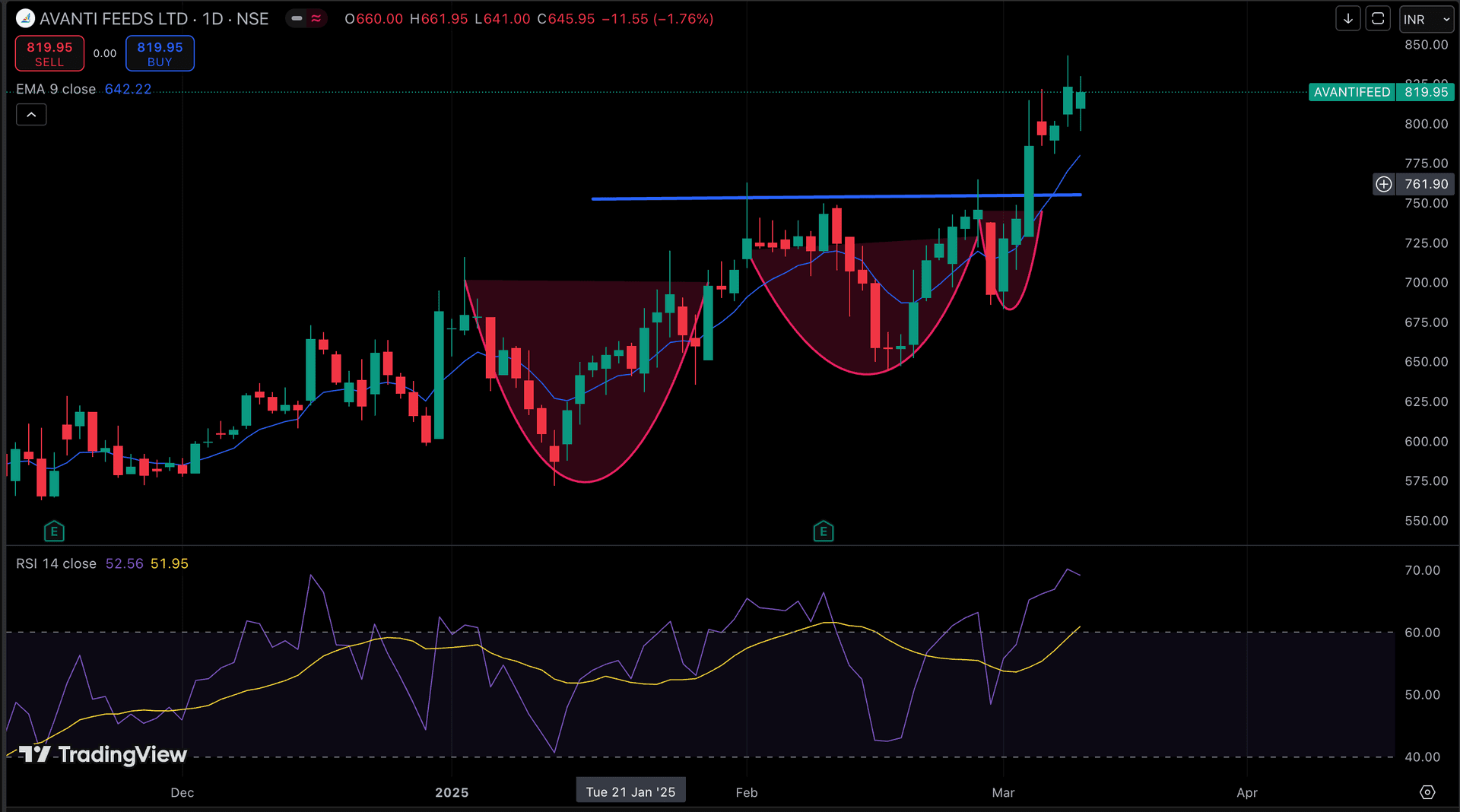Click the 625.00 price scale label
The height and width of the screenshot is (812, 1460).
1427,401
